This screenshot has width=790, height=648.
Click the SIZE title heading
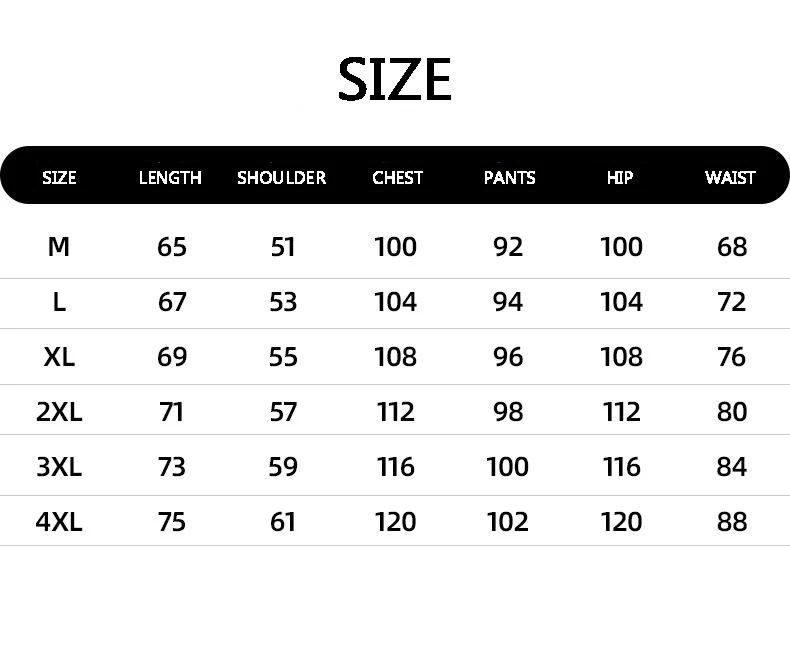(394, 80)
